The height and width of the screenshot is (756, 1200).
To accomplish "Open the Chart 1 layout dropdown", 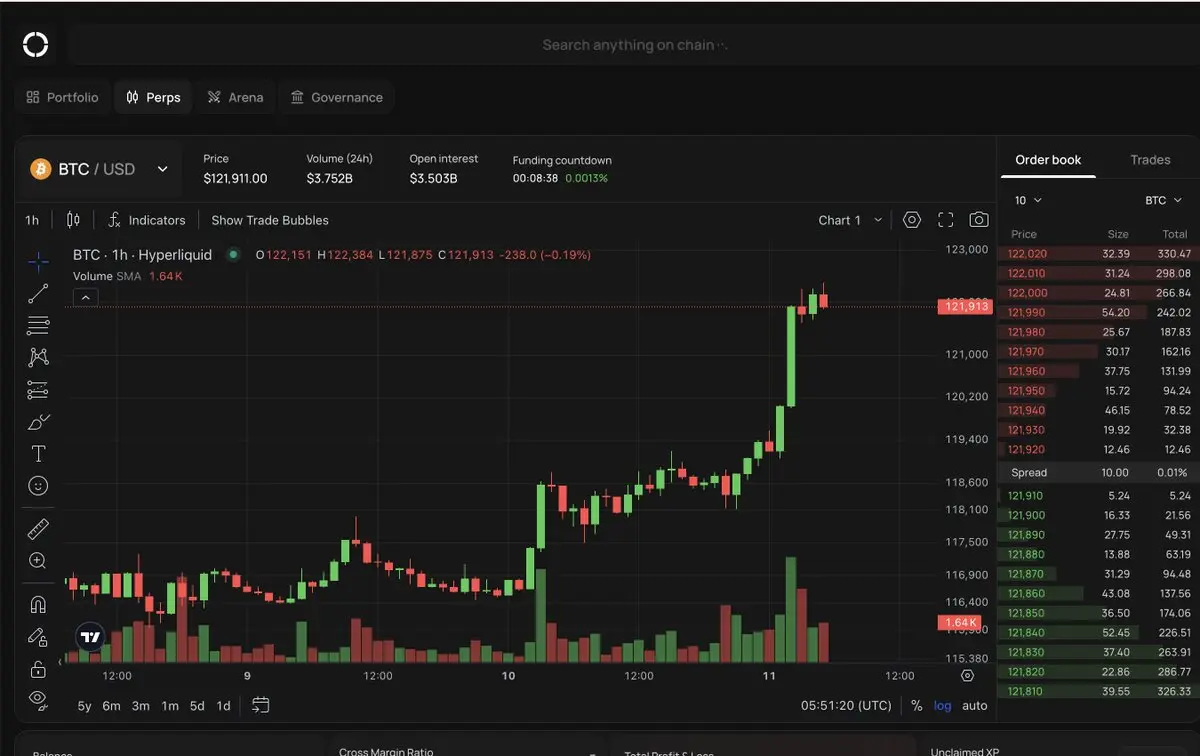I will (x=850, y=220).
